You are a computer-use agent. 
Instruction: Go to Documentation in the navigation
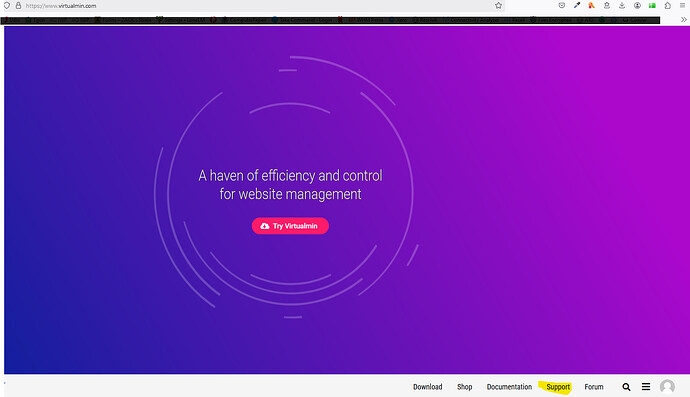point(509,387)
